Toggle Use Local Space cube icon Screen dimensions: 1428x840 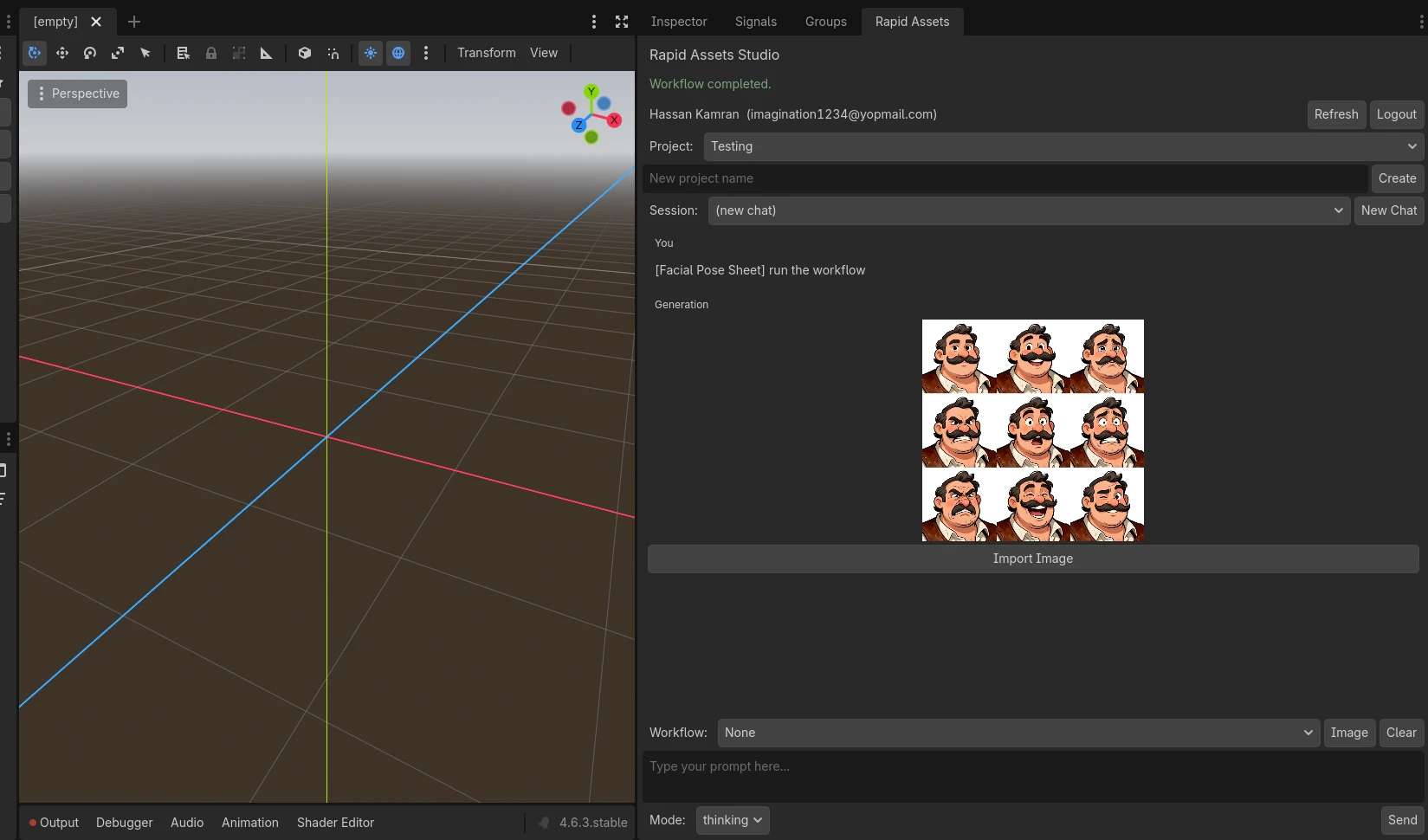pos(305,53)
